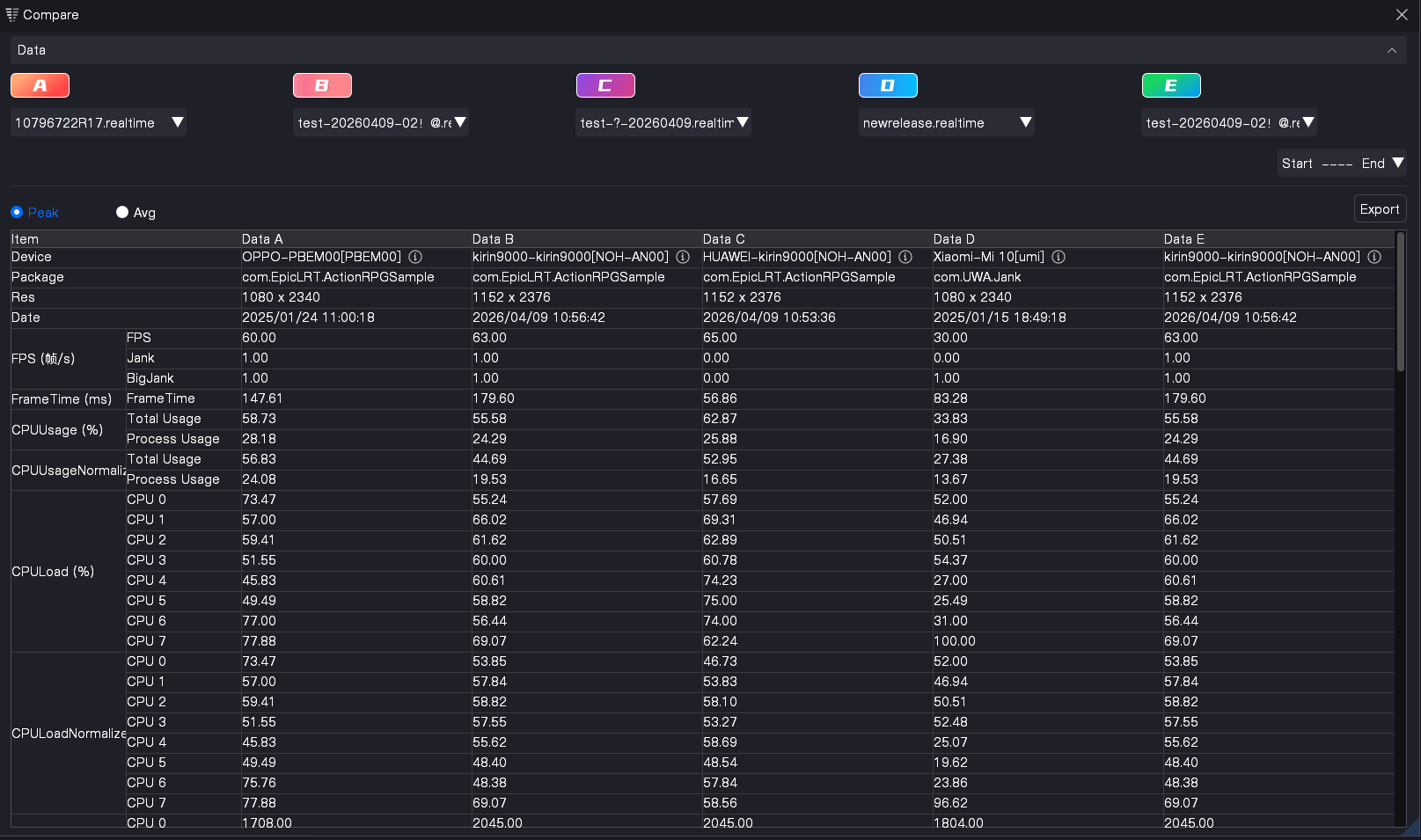Click the vertical scrollbar of the table
The width and height of the screenshot is (1421, 840).
click(x=1401, y=301)
